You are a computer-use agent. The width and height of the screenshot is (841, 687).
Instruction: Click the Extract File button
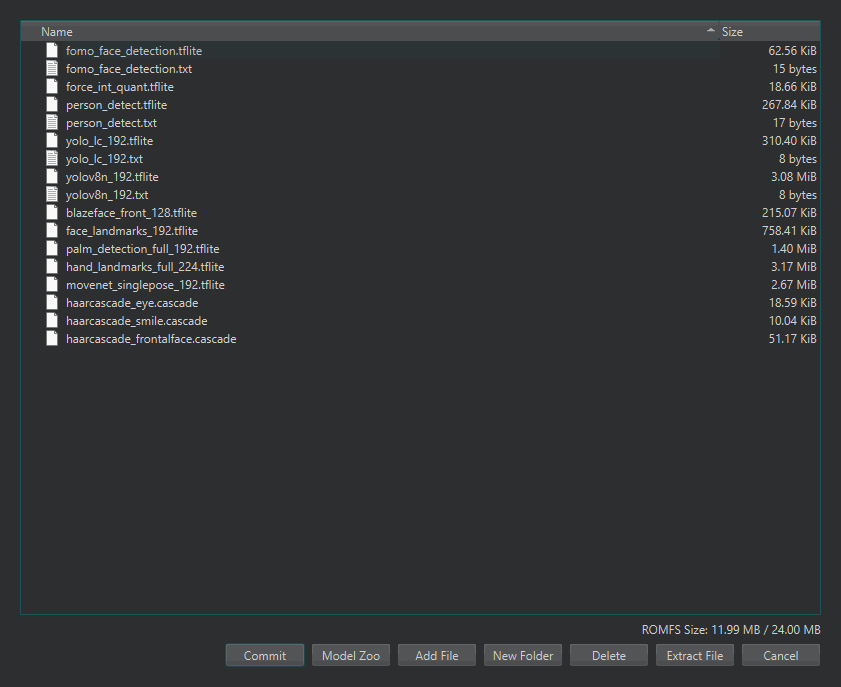(695, 655)
